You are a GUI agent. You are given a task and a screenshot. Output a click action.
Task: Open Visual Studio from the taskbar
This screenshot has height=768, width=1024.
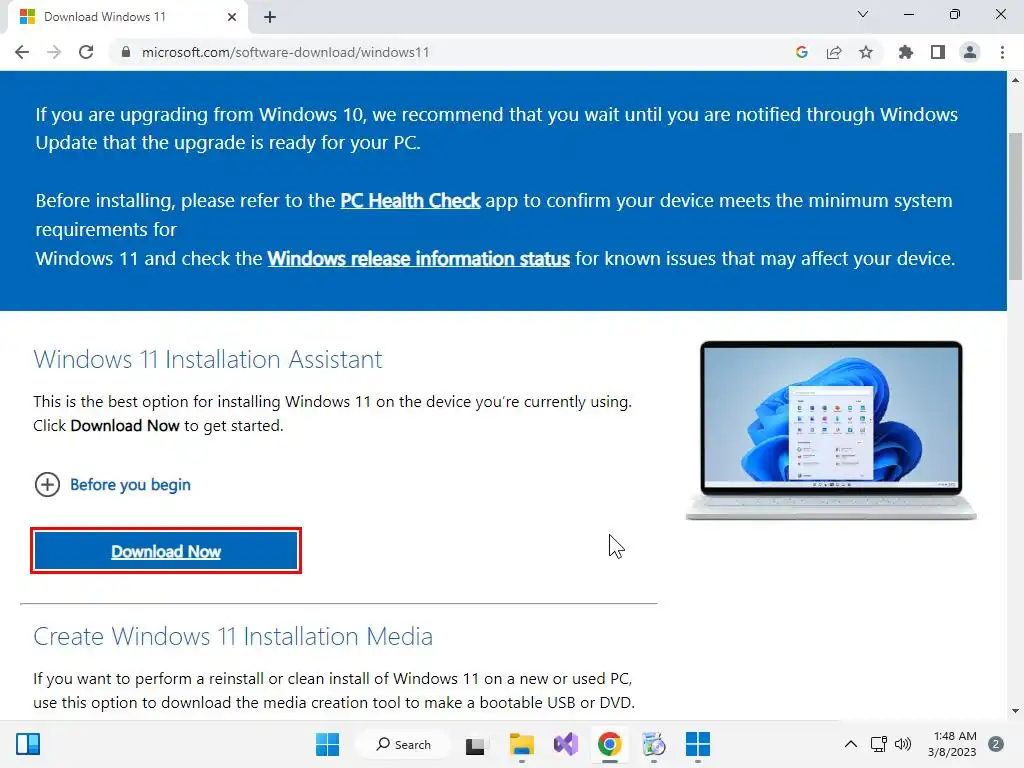pos(566,744)
